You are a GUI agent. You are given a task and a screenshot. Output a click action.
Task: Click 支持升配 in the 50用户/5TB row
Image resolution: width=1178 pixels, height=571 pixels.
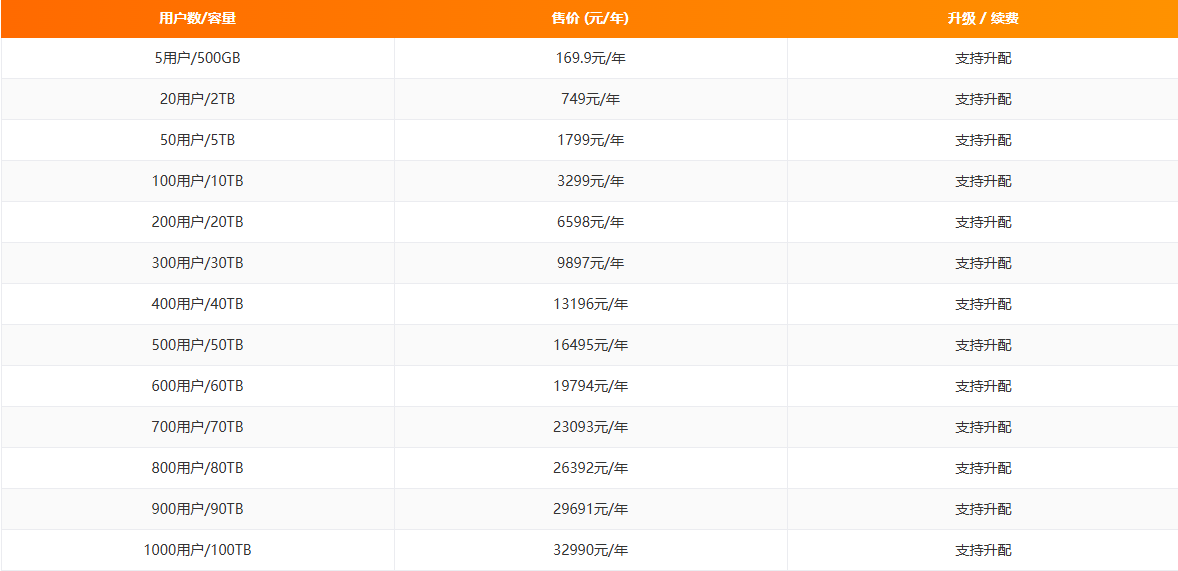[x=983, y=140]
